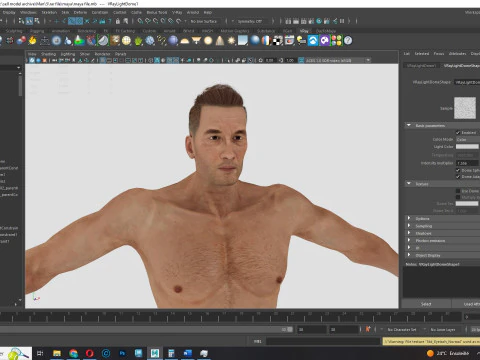Screen dimensions: 480x360
Task: Open the blue Chaos cloud shelf icon
Action: click(x=313, y=41)
